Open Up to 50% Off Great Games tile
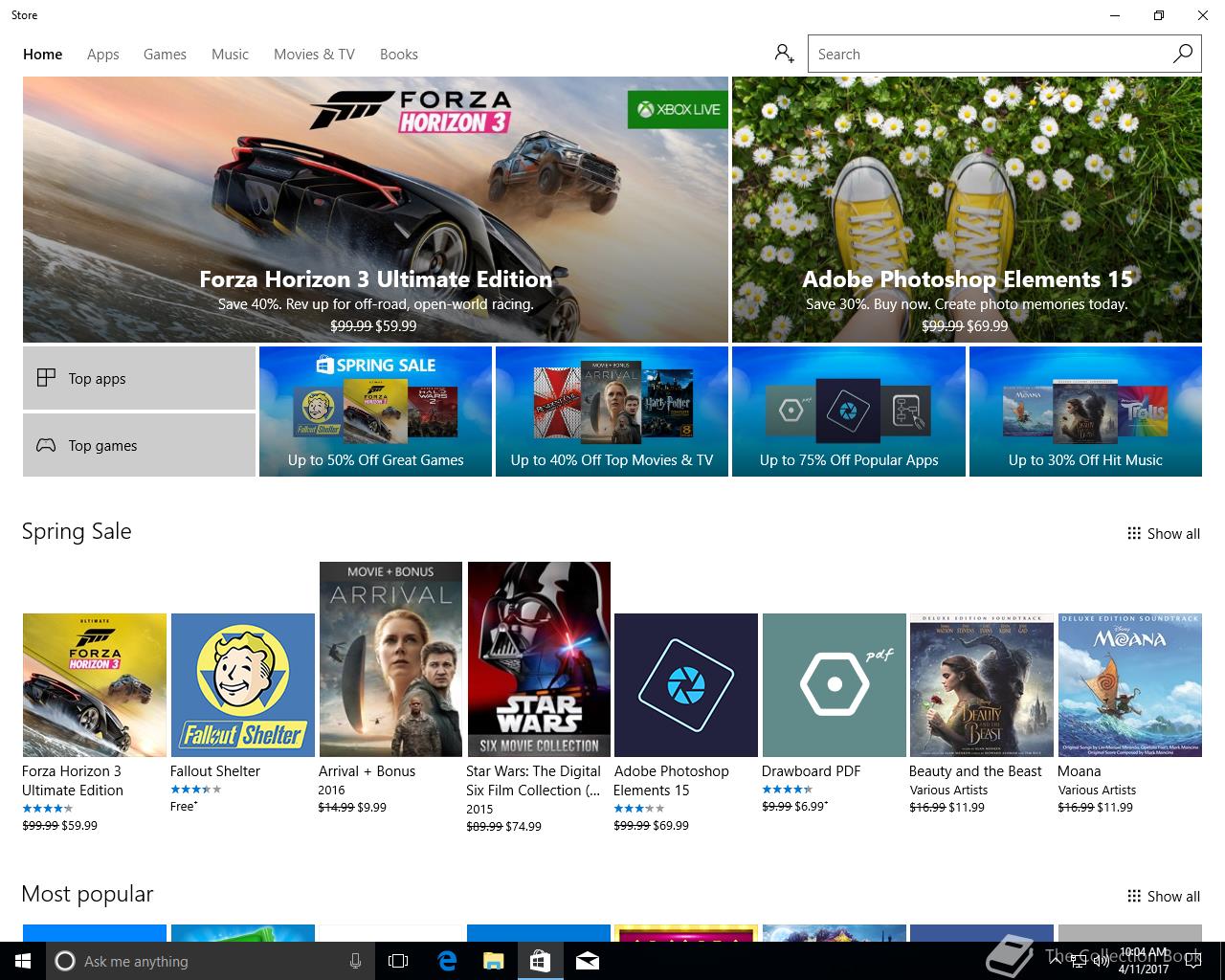Image resolution: width=1225 pixels, height=980 pixels. (375, 412)
